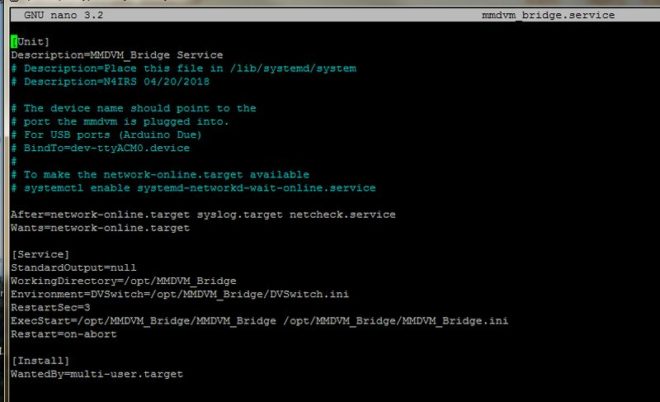
Task: Click the Environment=DVSwitch line
Action: 180,294
